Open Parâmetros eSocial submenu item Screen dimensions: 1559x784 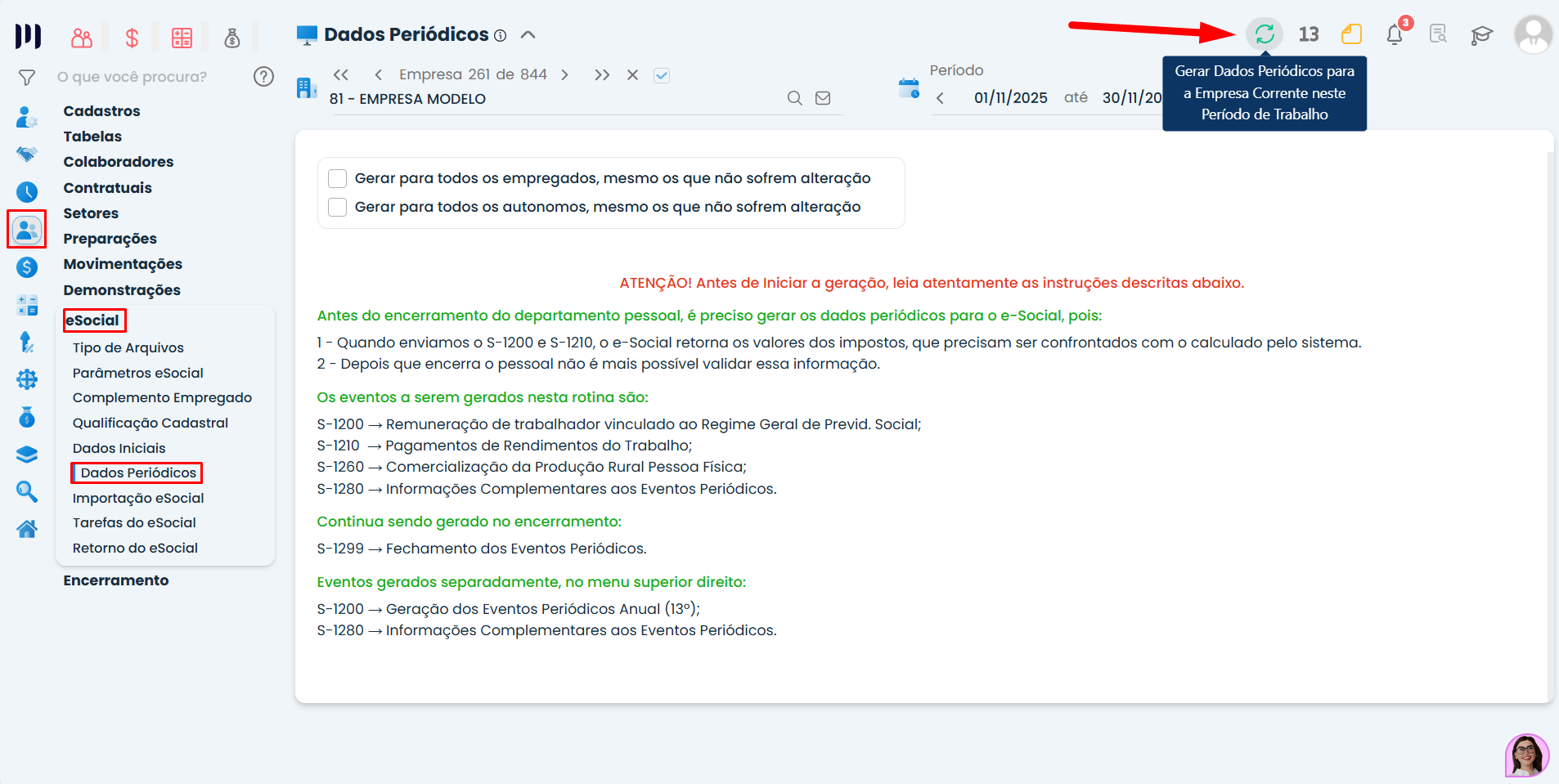tap(137, 373)
